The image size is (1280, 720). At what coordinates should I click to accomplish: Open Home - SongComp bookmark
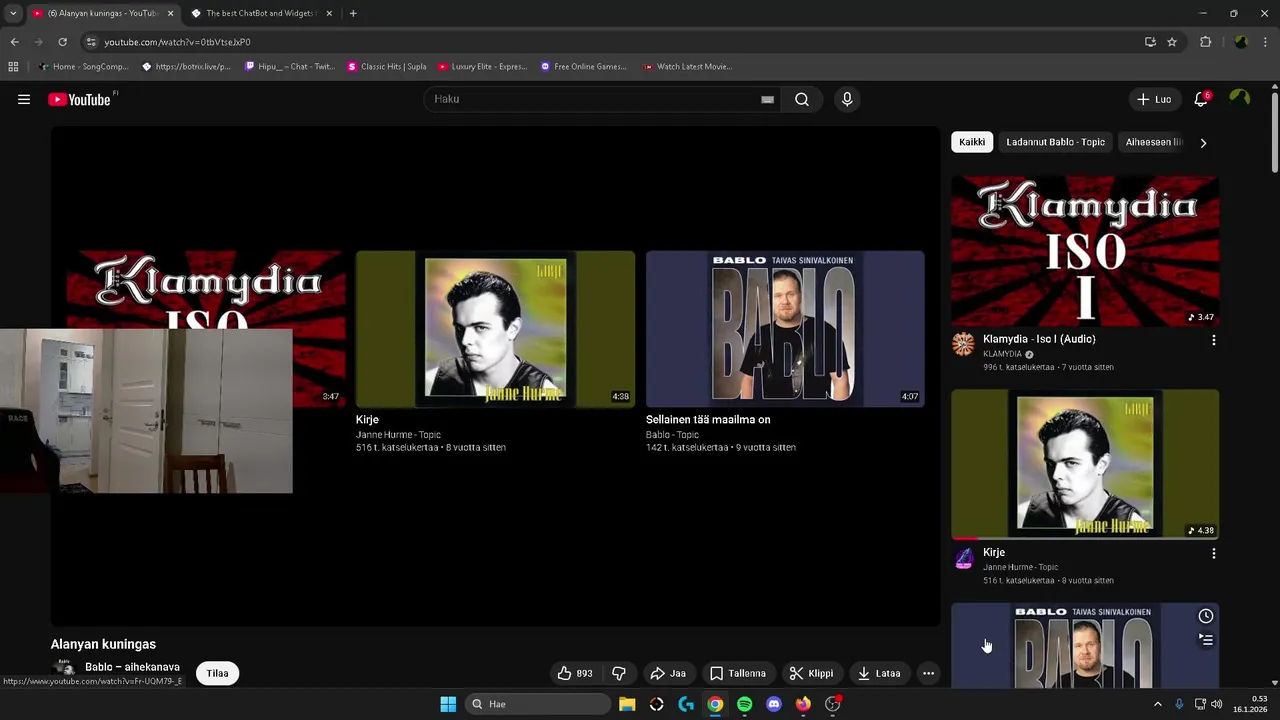(x=83, y=67)
